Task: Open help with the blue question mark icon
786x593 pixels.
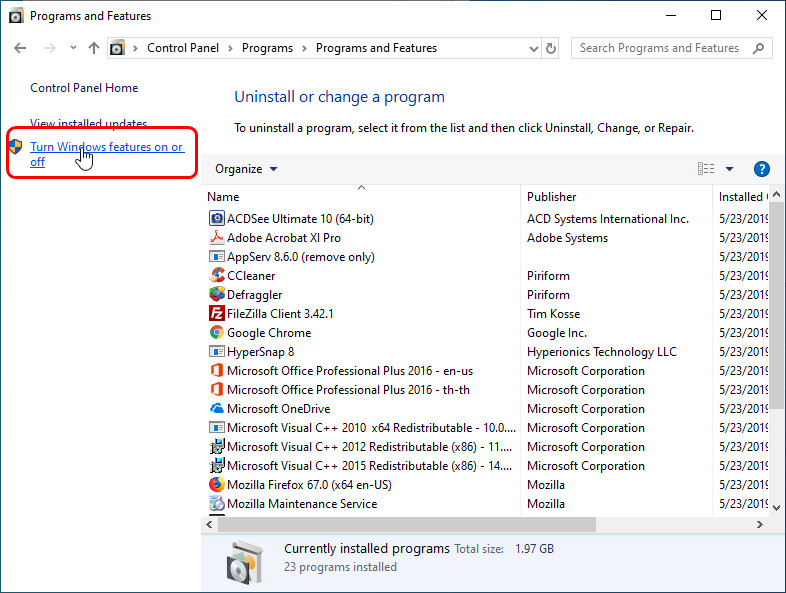Action: tap(761, 169)
